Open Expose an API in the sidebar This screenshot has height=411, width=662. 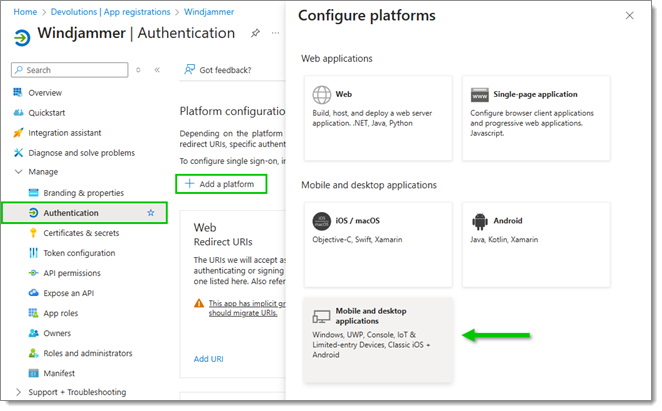click(68, 293)
